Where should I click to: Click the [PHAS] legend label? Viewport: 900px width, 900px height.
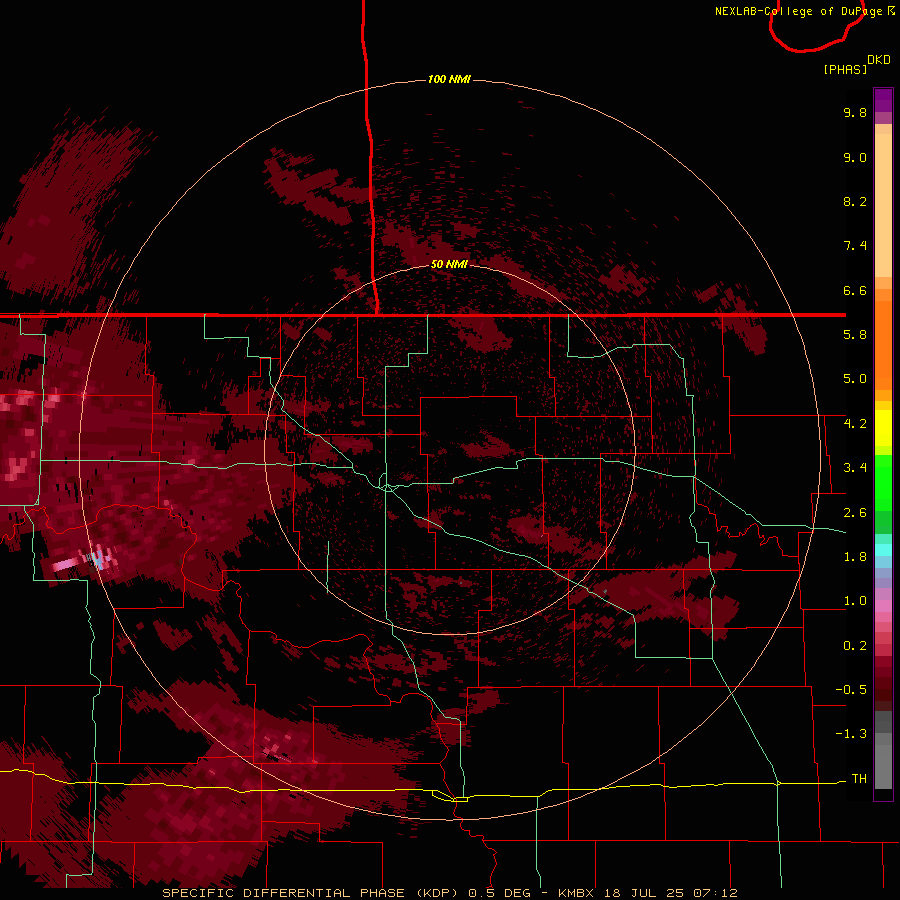(x=845, y=69)
